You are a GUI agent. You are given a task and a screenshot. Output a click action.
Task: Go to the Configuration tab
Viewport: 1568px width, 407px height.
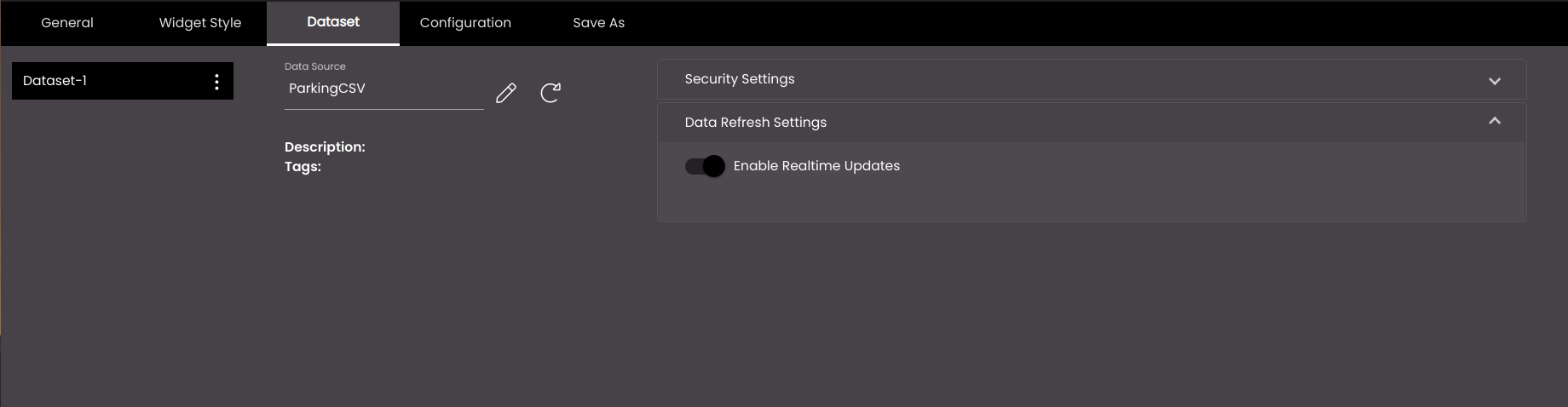(x=465, y=23)
